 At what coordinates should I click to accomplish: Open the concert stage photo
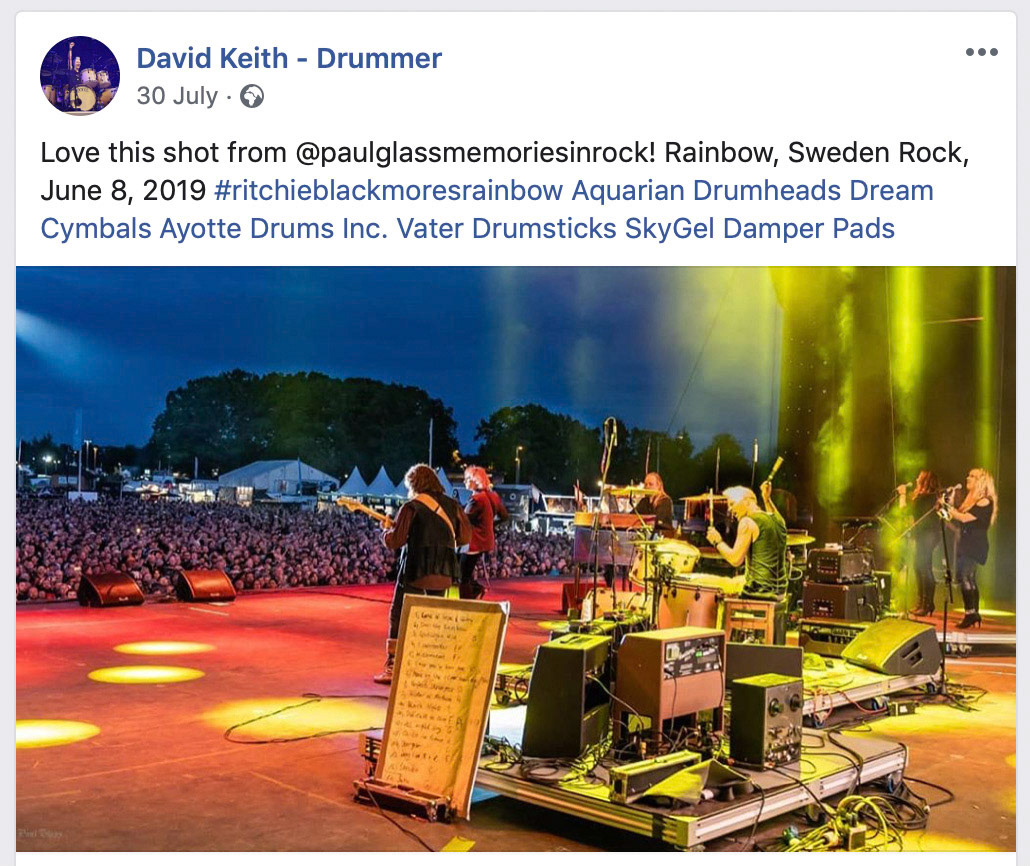[x=516, y=558]
